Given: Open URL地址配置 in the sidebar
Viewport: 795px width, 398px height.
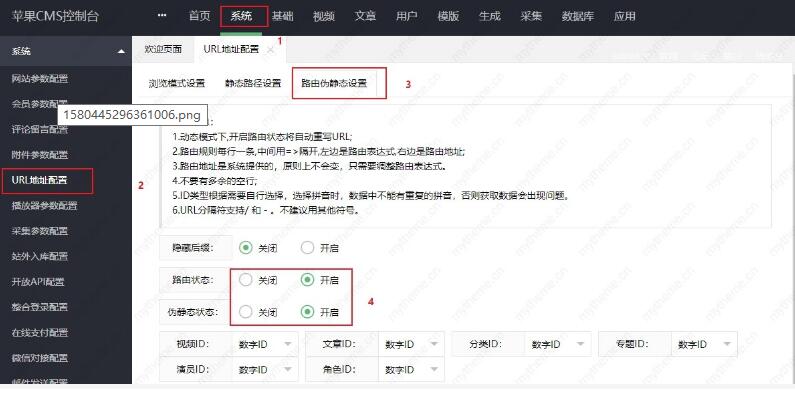Looking at the screenshot, I should (x=40, y=180).
